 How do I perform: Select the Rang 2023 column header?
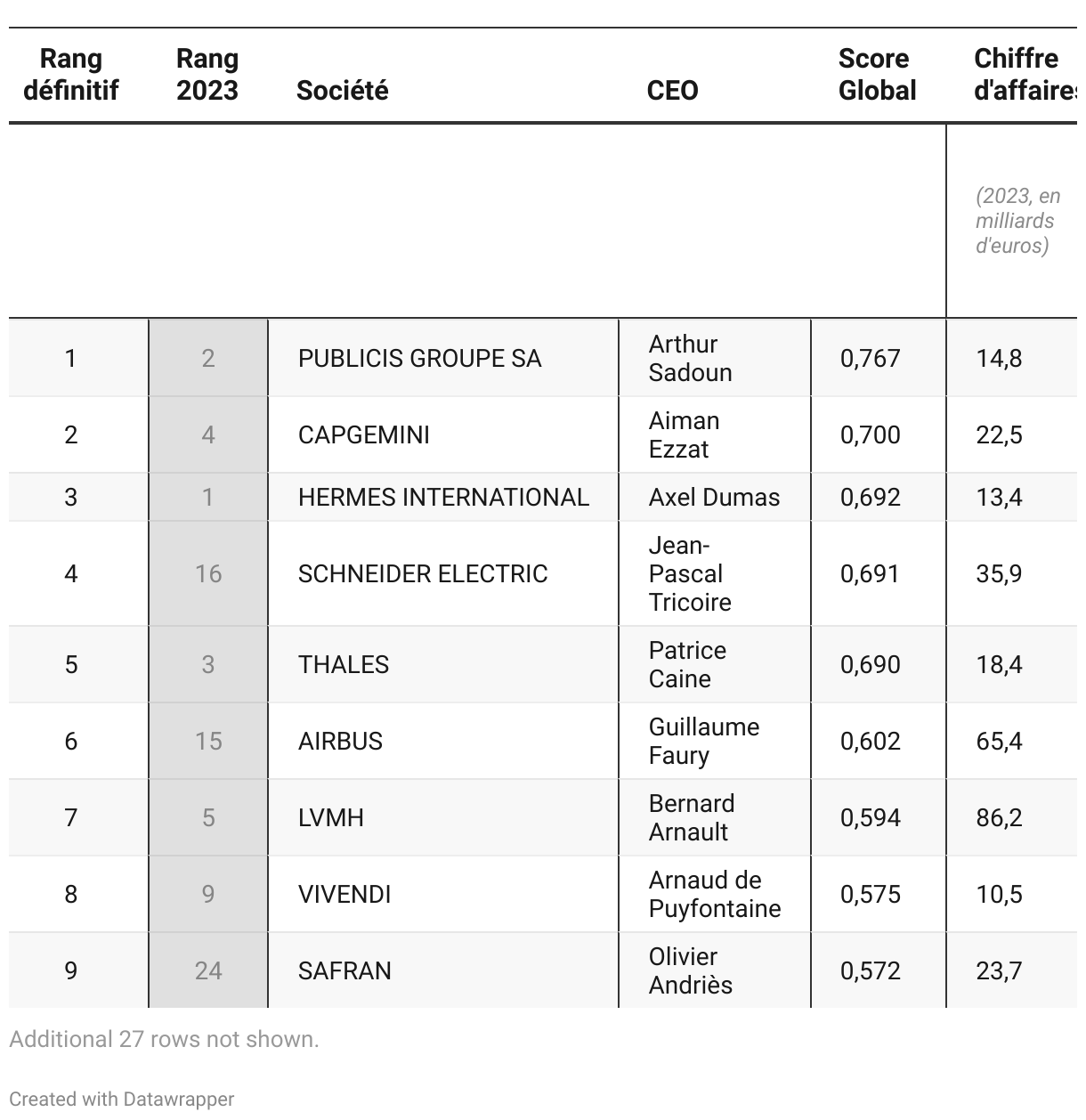click(x=207, y=75)
